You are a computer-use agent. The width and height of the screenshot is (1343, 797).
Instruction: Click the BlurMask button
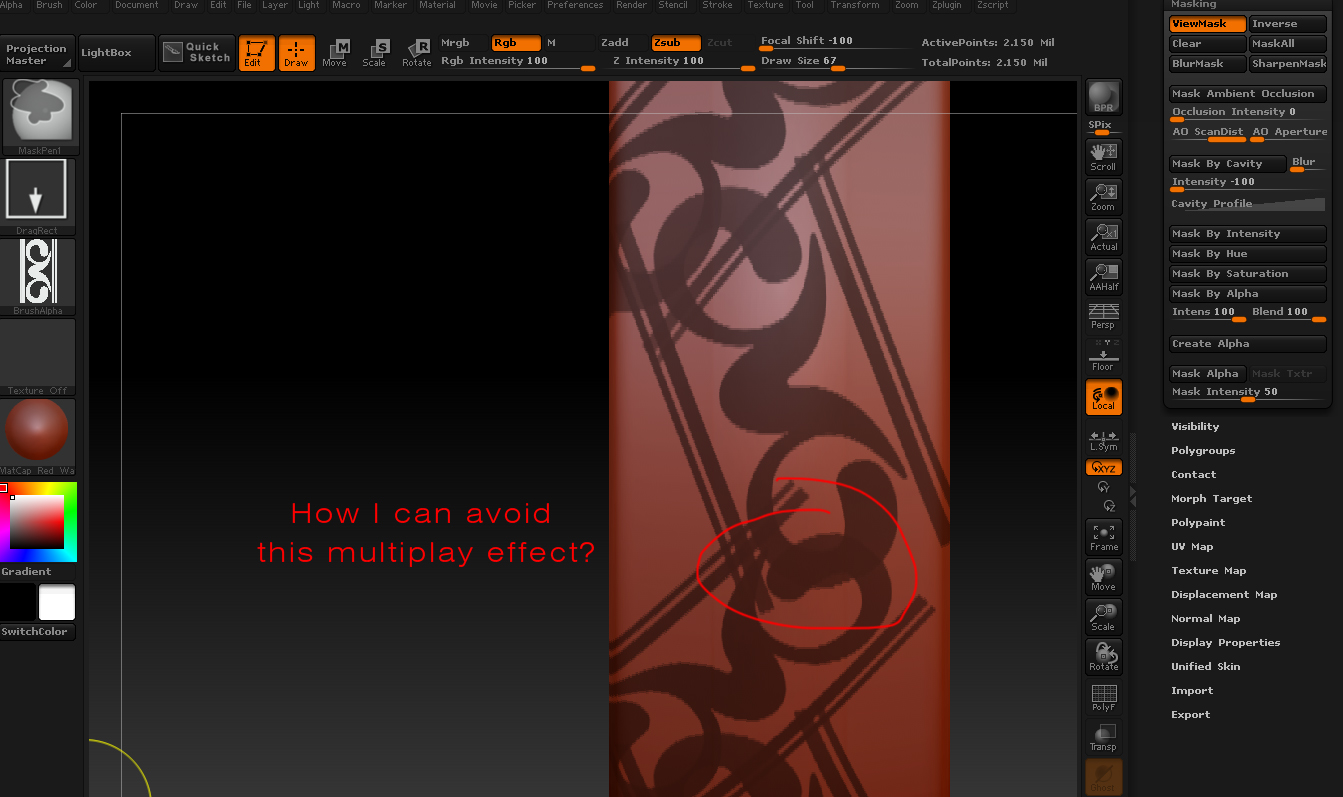tap(1208, 64)
